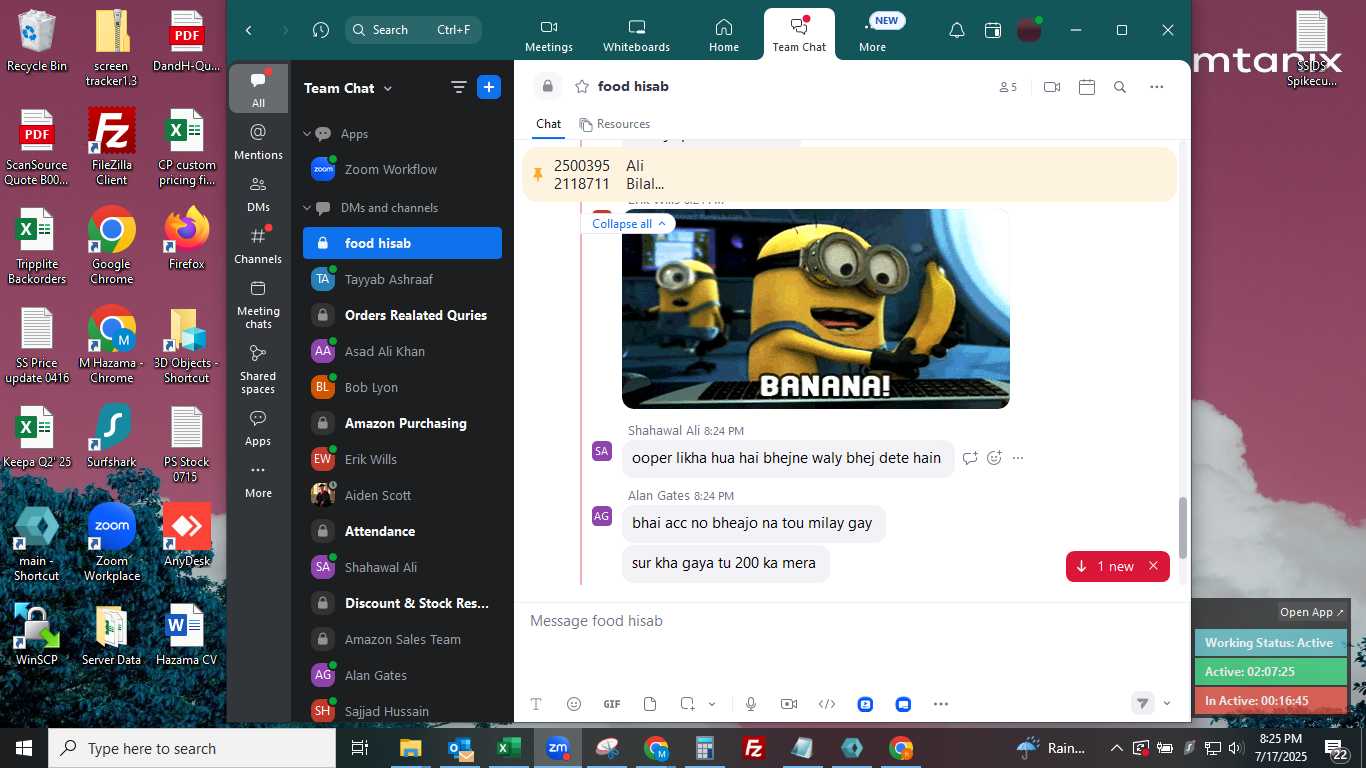This screenshot has height=768, width=1366.
Task: Insert code snippet
Action: [x=827, y=704]
